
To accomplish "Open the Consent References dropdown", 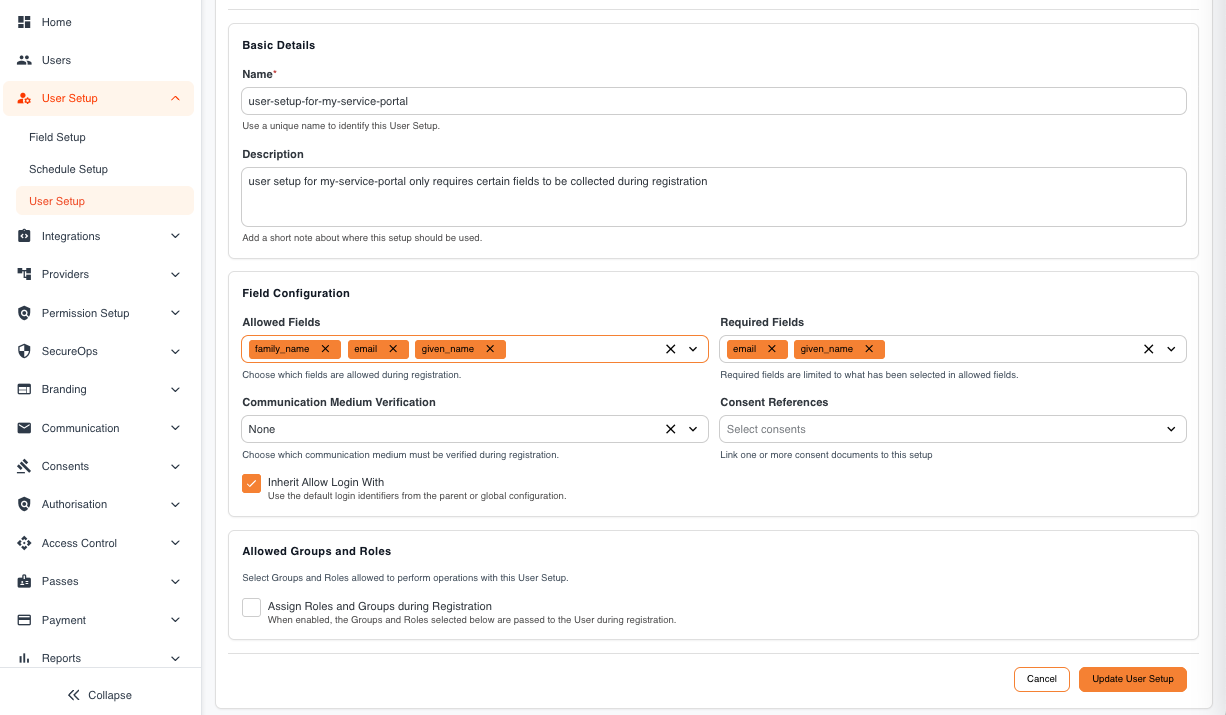I will [x=953, y=429].
